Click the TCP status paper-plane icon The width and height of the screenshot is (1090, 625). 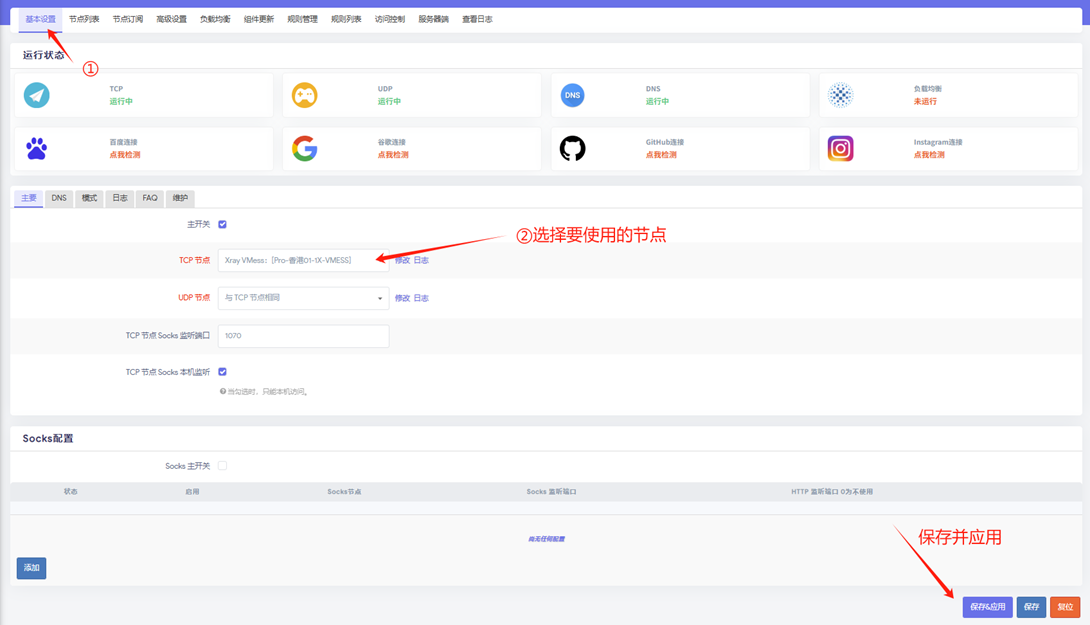click(37, 95)
